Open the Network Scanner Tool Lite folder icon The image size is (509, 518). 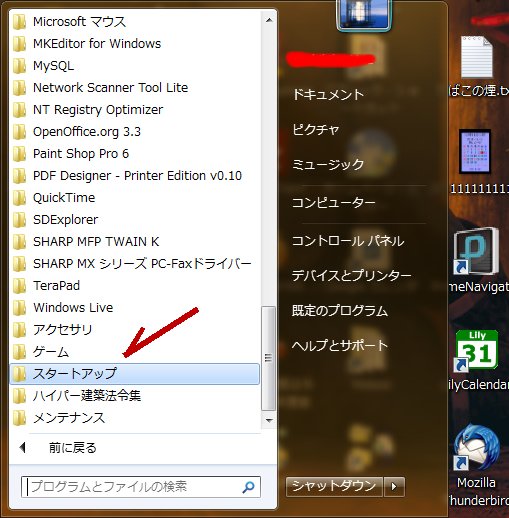(x=19, y=88)
